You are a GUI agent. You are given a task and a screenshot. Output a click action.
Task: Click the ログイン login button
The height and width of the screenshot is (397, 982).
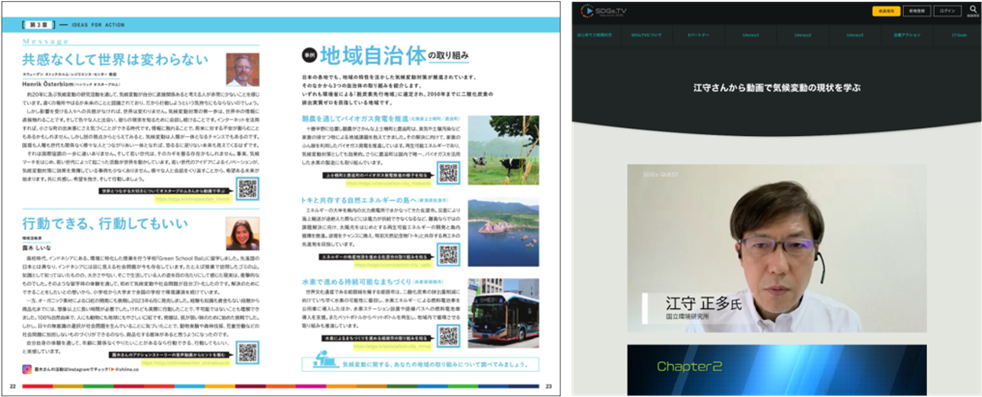(x=948, y=11)
